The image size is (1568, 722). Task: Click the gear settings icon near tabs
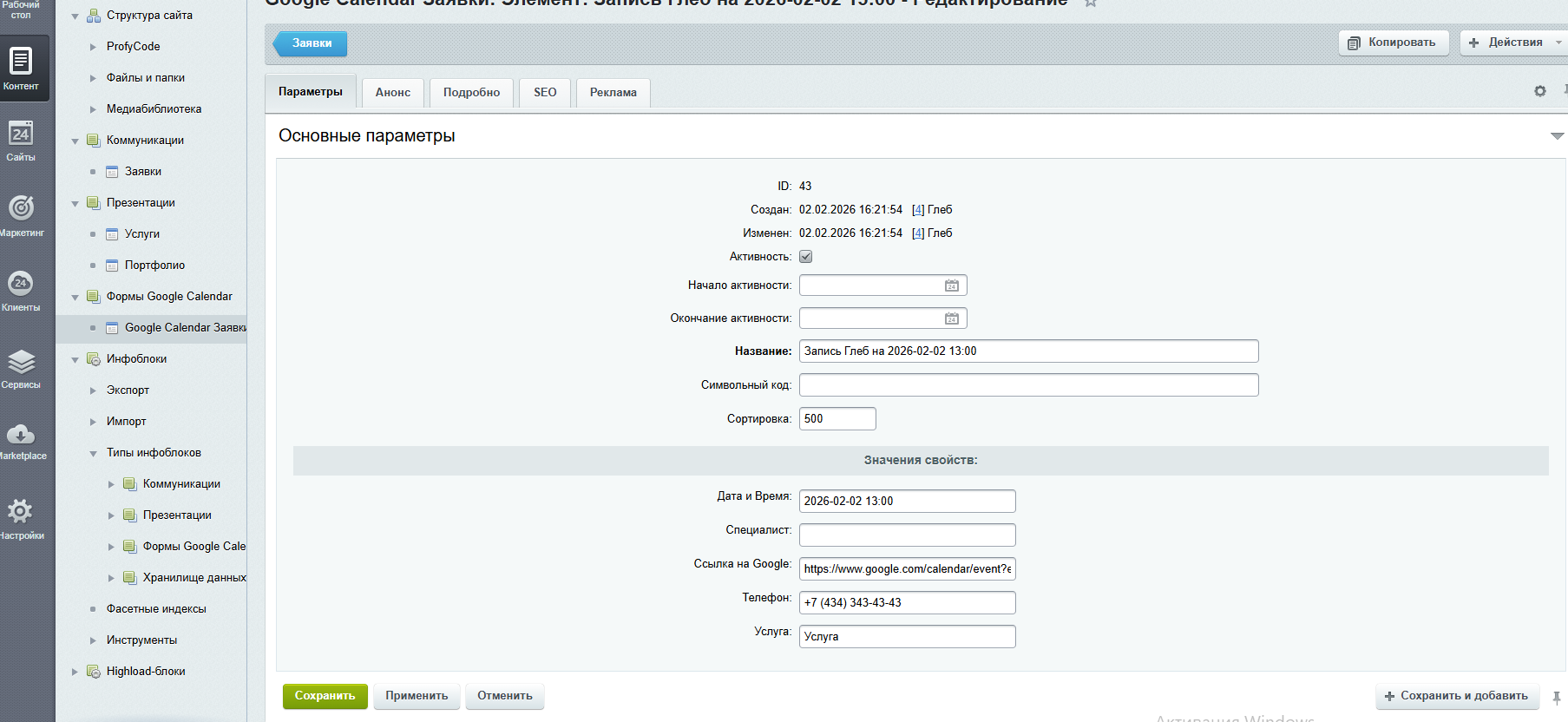point(1540,91)
